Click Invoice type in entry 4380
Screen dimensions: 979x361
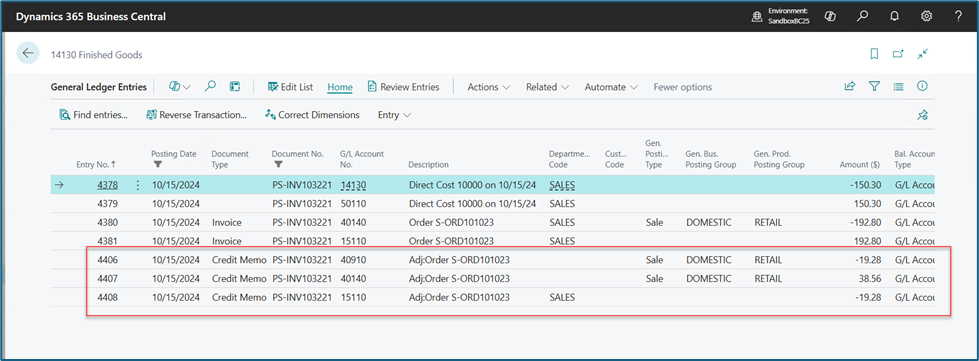tap(226, 222)
